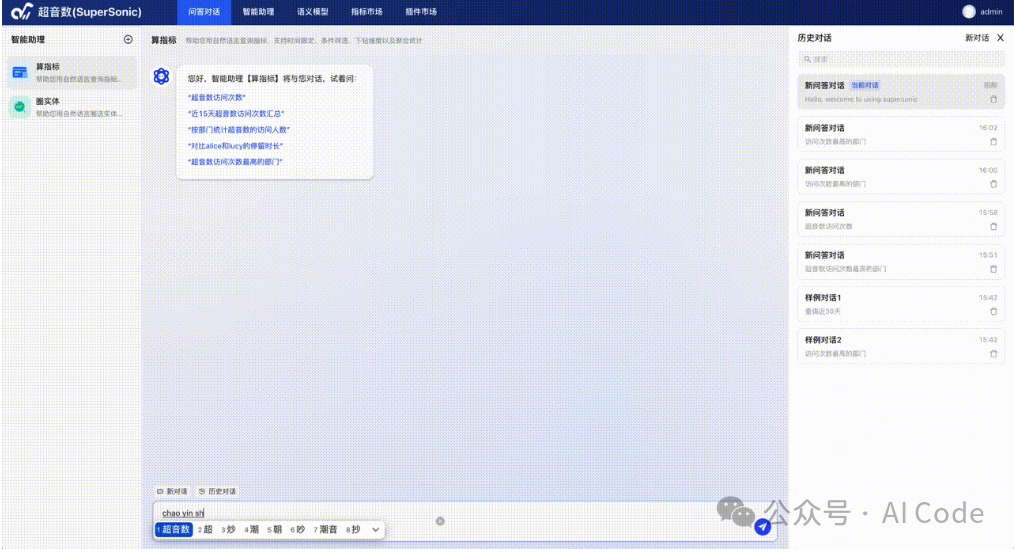
Task: Delete 样例对话1 conversation
Action: 993,311
